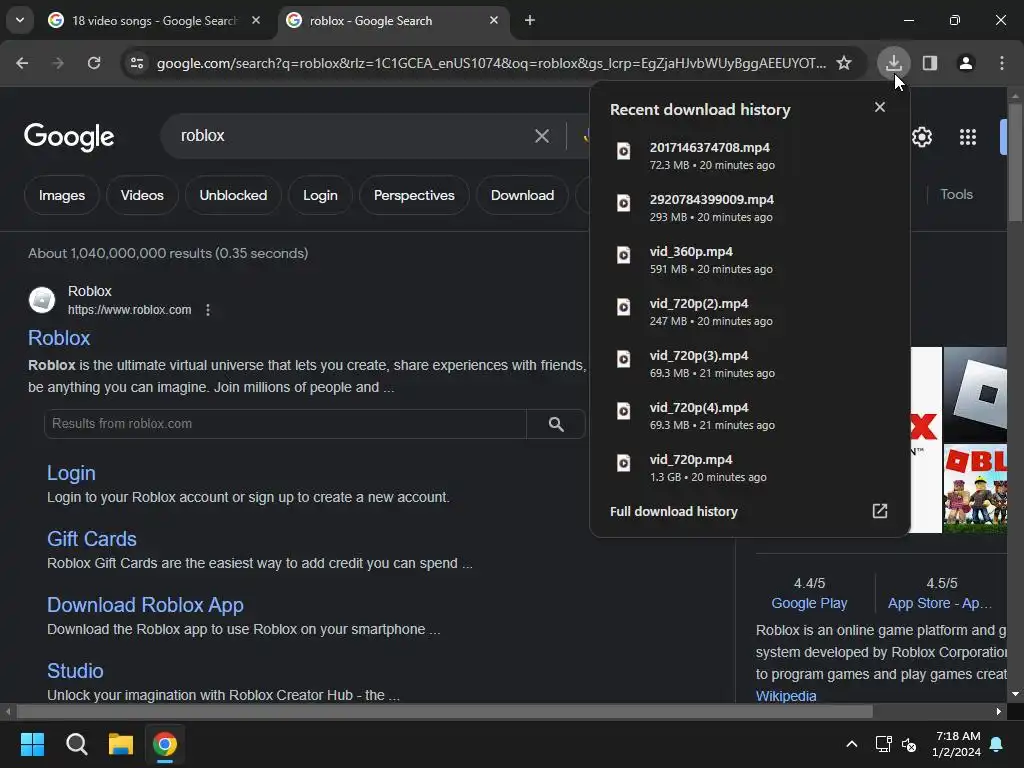The image size is (1024, 768).
Task: Select the Unblocked search chip
Action: 233,195
